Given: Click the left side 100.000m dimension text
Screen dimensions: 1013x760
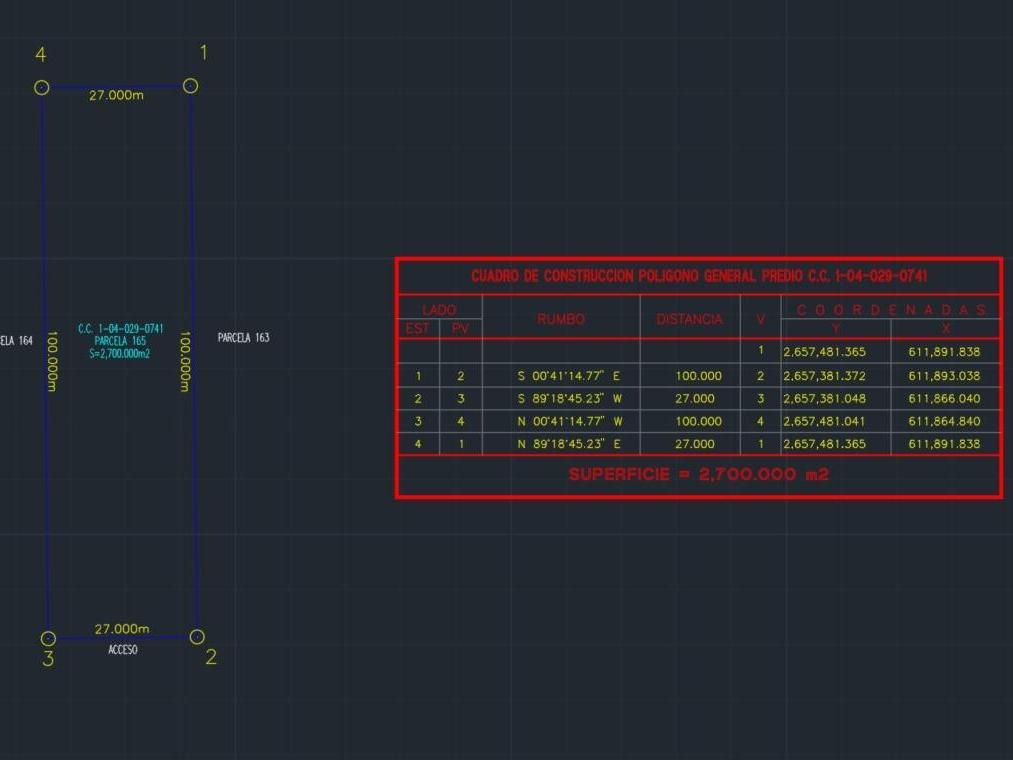Looking at the screenshot, I should 52,362.
